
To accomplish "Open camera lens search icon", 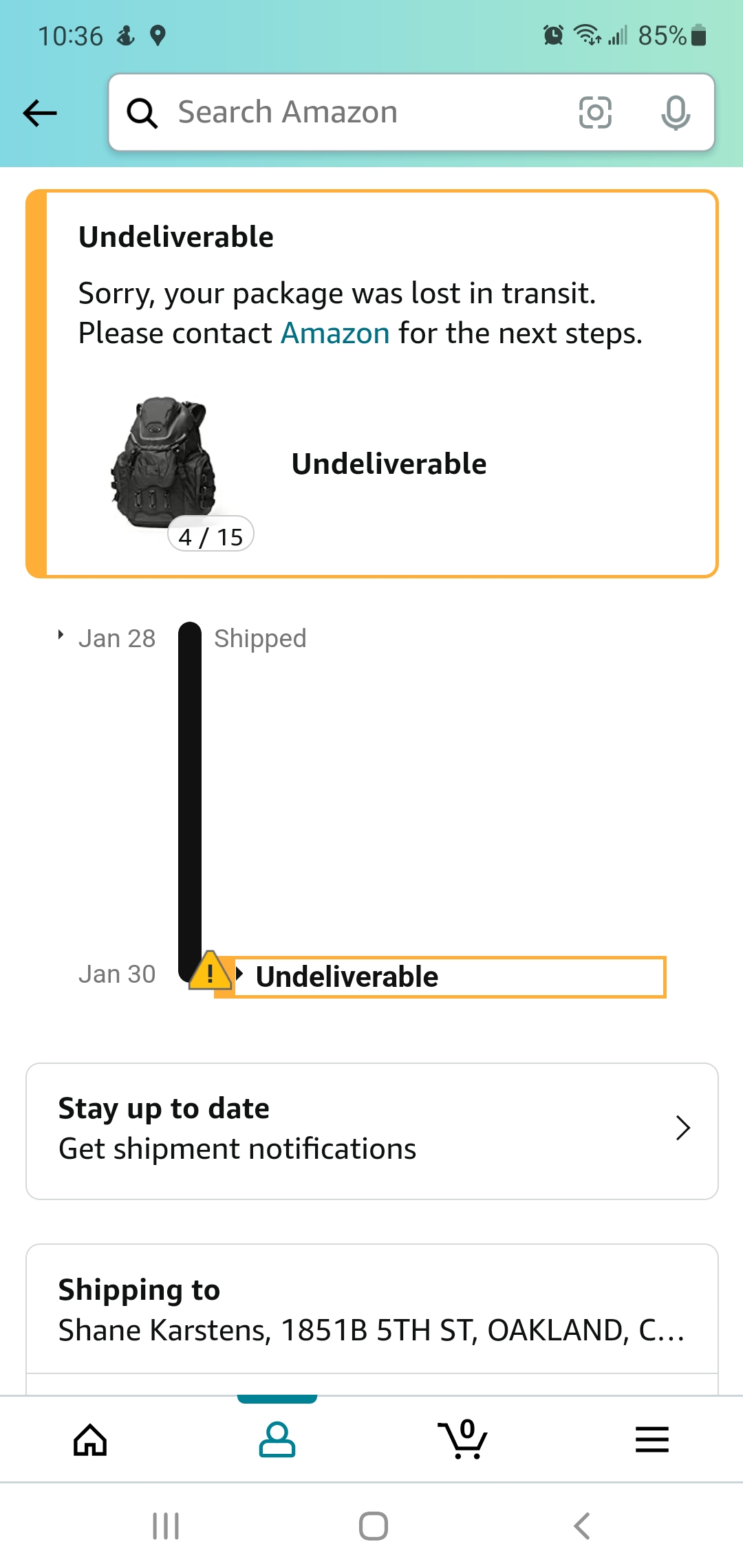I will click(595, 113).
